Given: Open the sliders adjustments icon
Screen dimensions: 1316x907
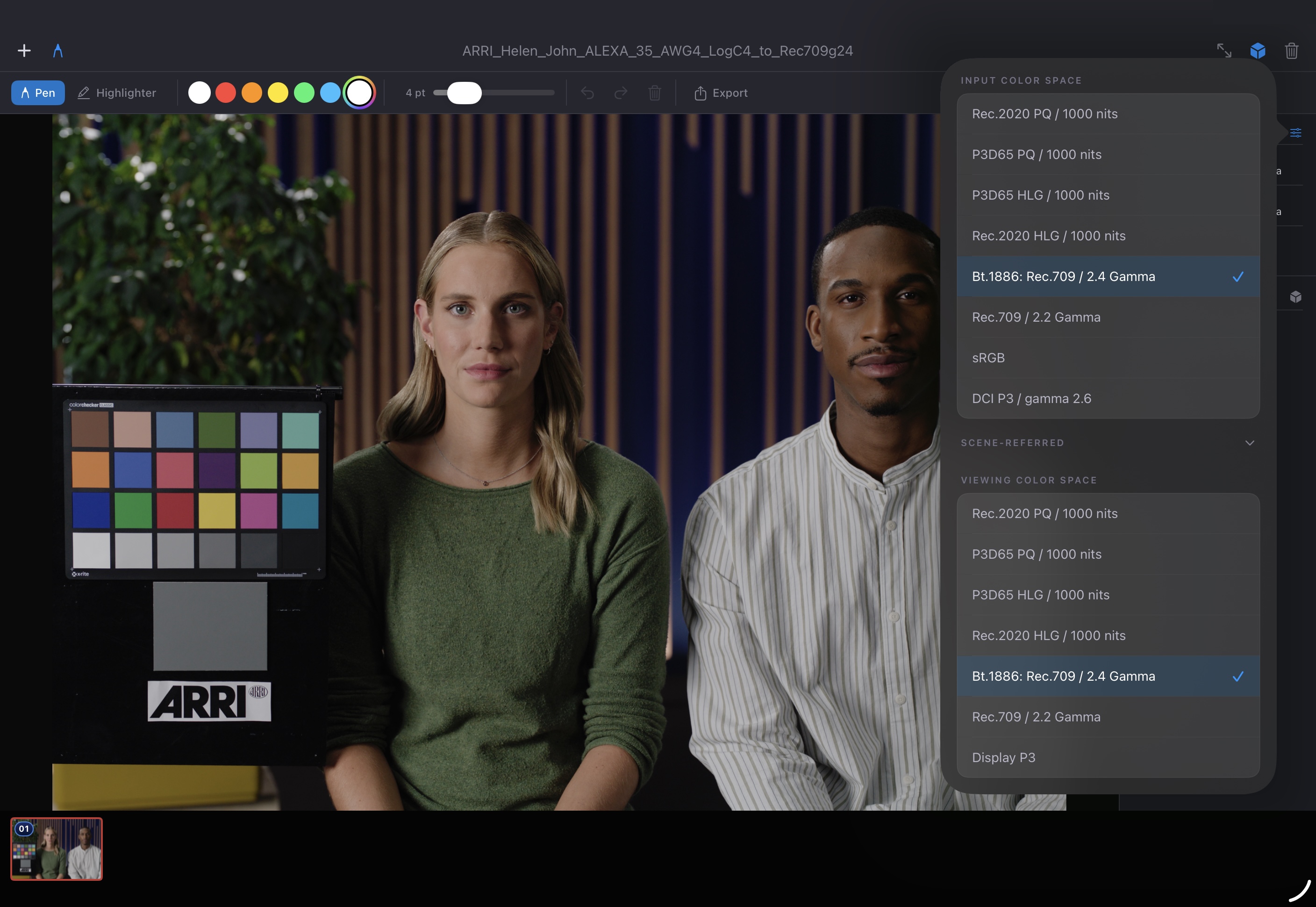Looking at the screenshot, I should point(1295,133).
